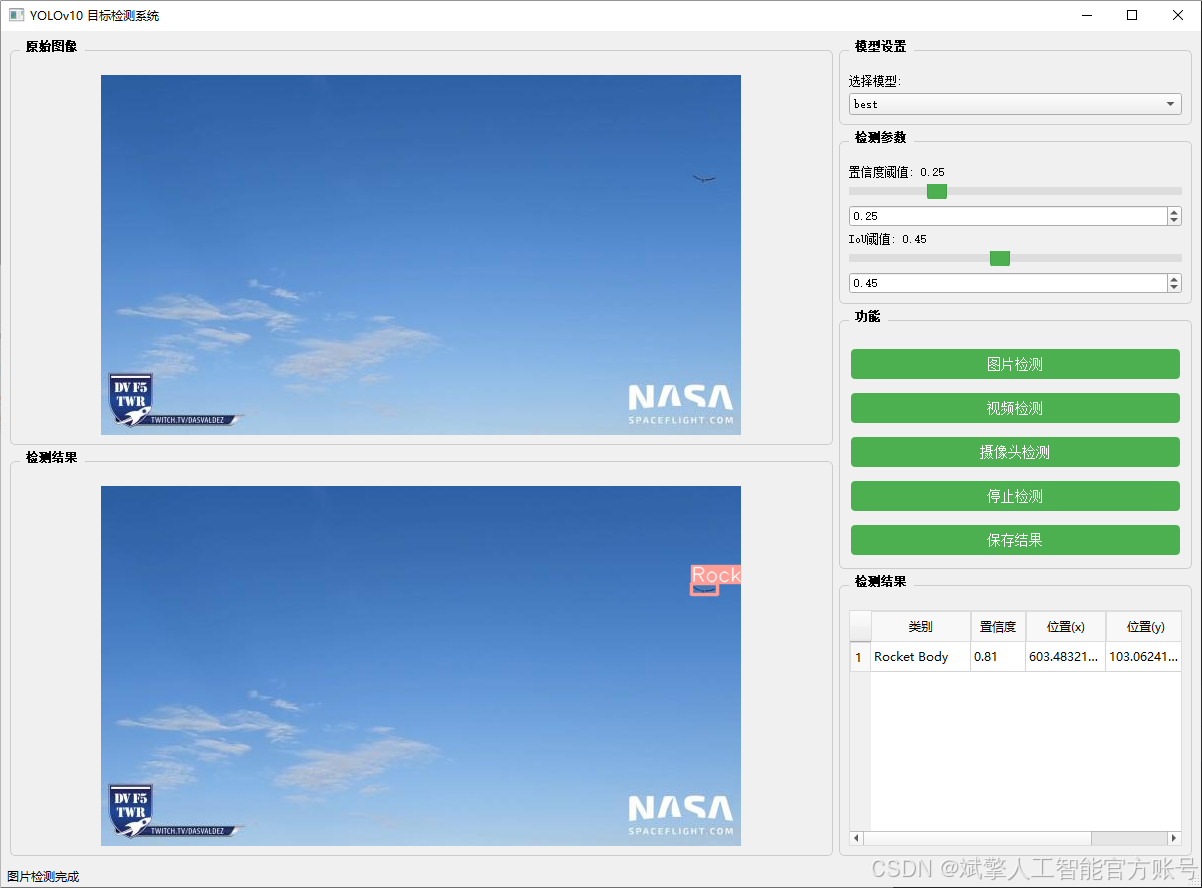Decrease IoU threshold with spinbox down arrow
The image size is (1202, 888).
coord(1174,288)
